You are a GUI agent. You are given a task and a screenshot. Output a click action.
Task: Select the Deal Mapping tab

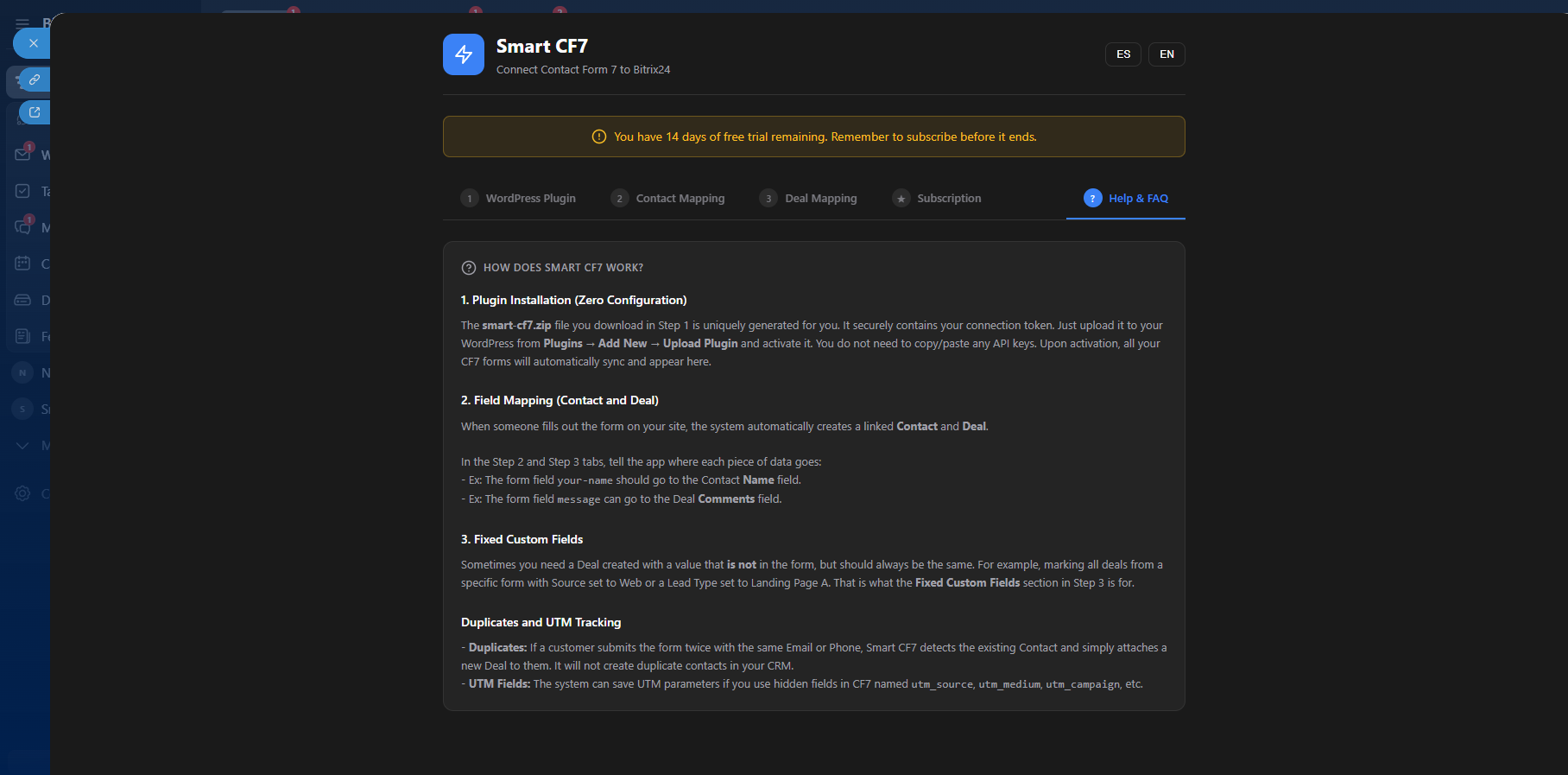[808, 199]
